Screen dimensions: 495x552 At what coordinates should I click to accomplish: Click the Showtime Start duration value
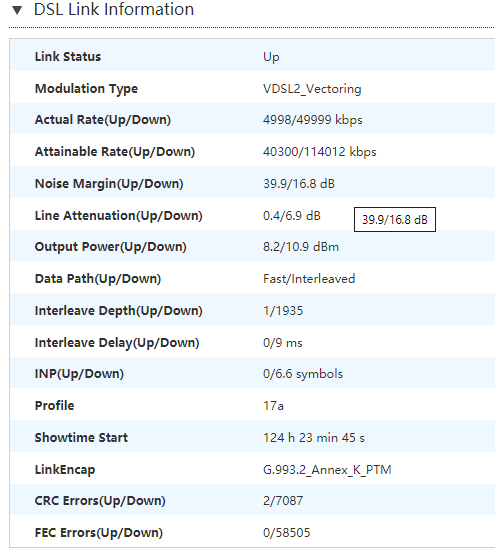(x=314, y=438)
